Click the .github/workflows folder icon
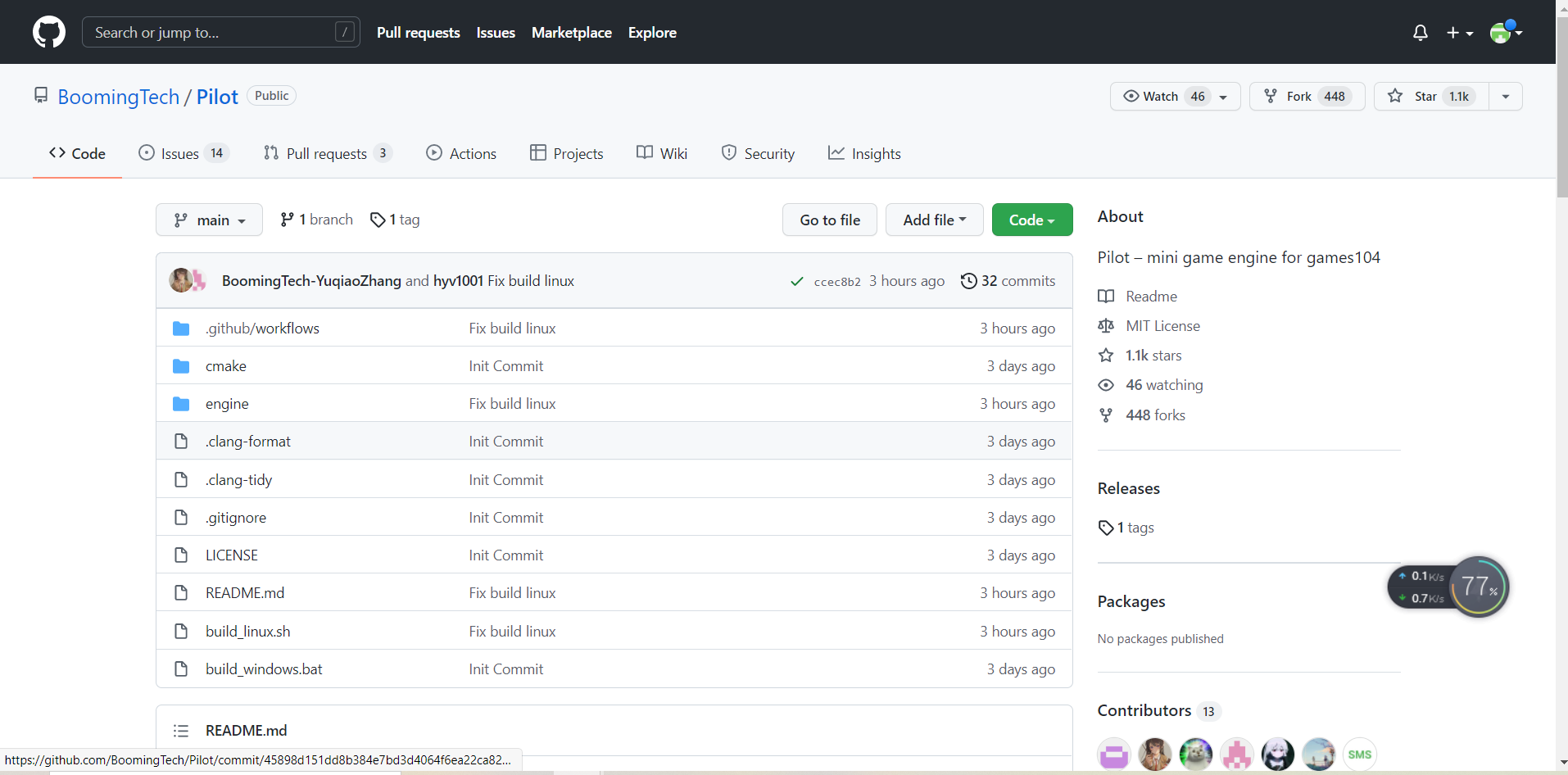This screenshot has width=1568, height=775. pos(181,329)
